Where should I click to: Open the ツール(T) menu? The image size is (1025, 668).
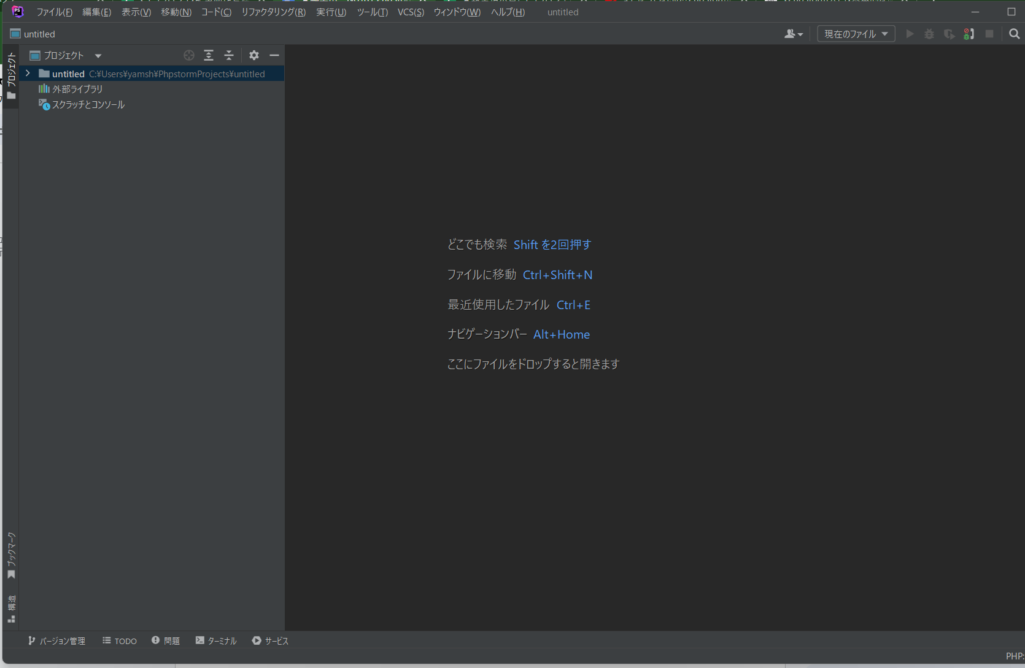pos(372,12)
